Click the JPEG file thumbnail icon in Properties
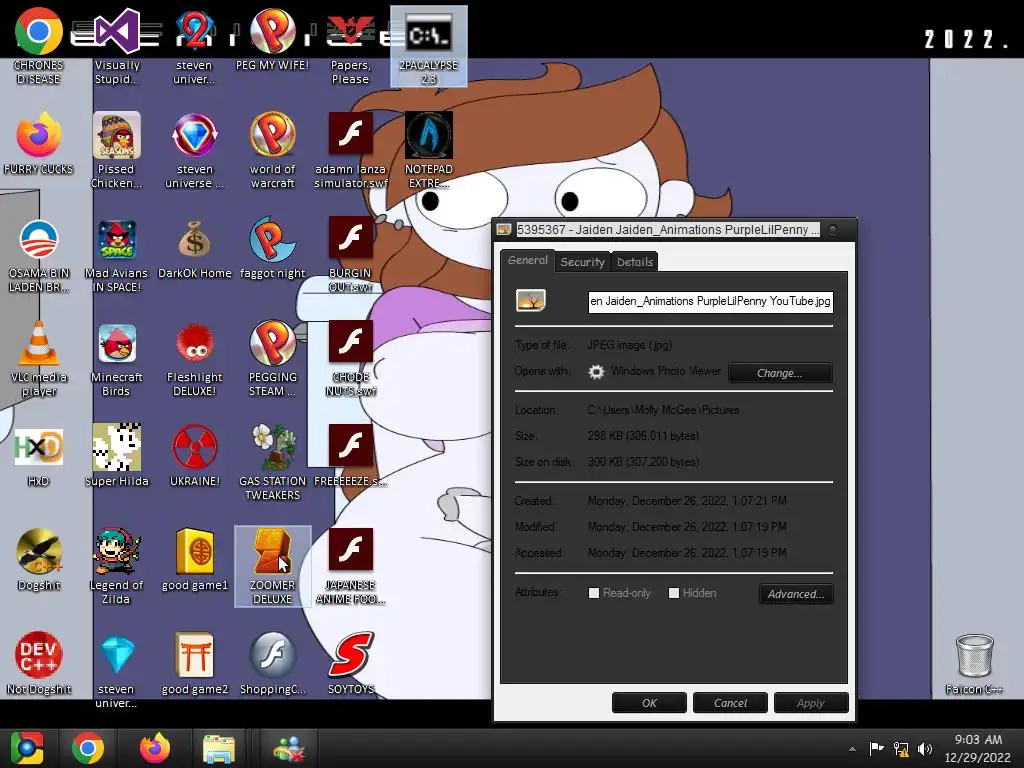 click(x=530, y=300)
